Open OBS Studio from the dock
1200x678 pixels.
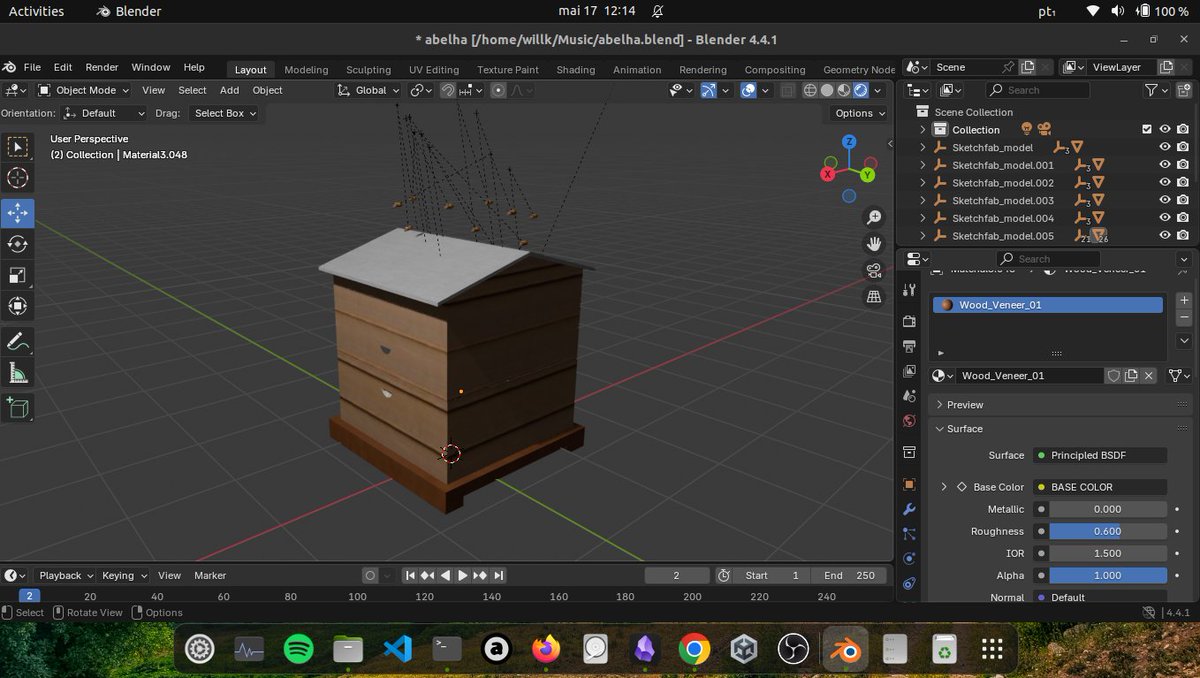[794, 650]
